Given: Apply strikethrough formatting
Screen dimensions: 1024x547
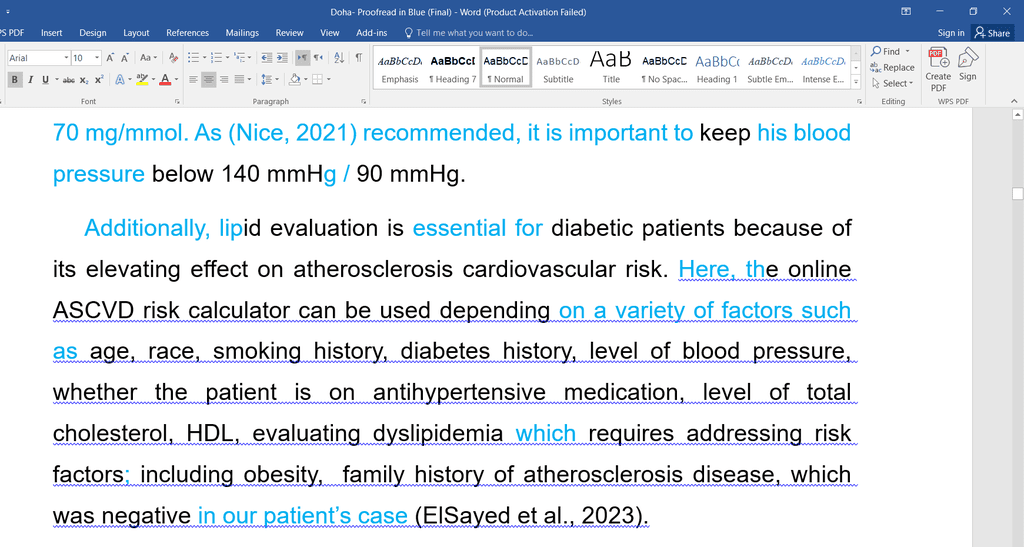Looking at the screenshot, I should pos(68,80).
